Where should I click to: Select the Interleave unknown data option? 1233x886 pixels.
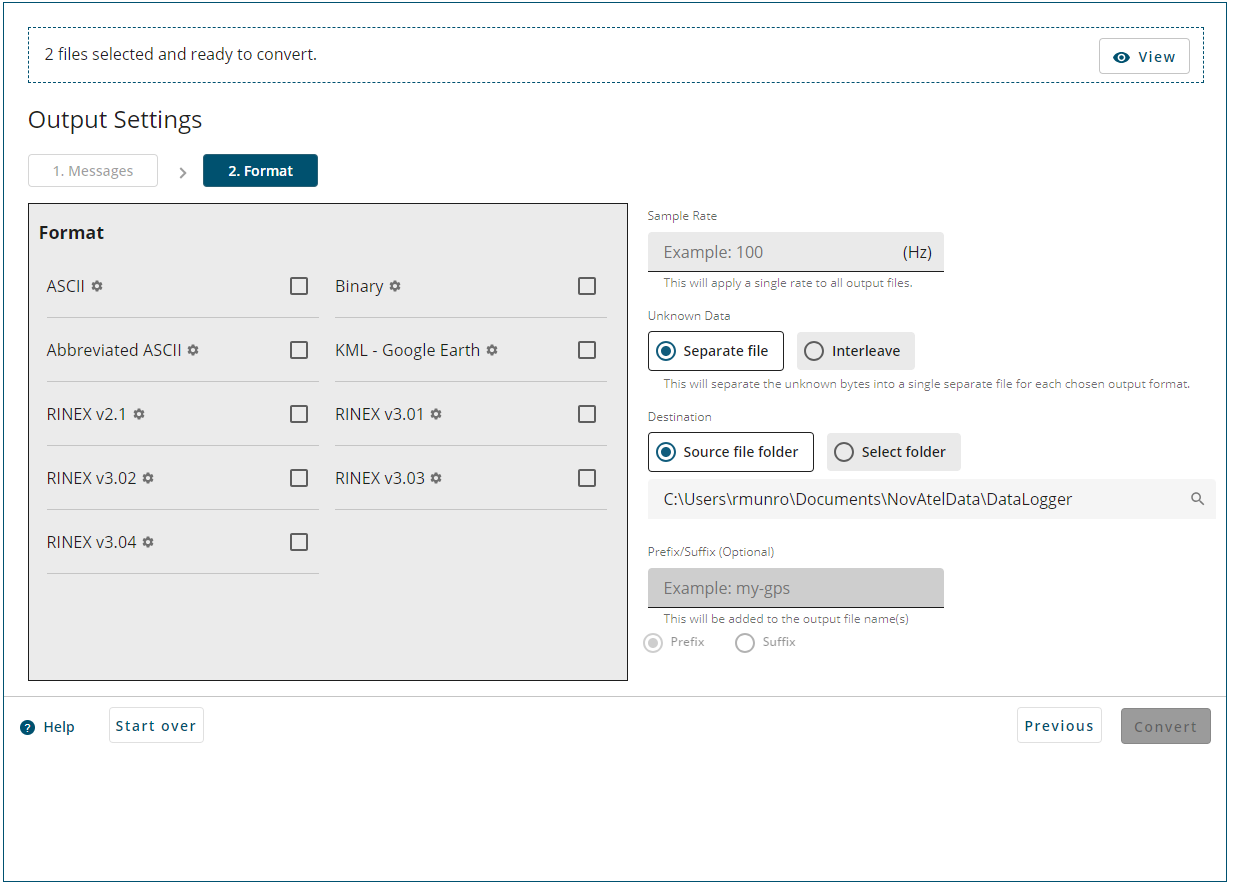point(855,351)
